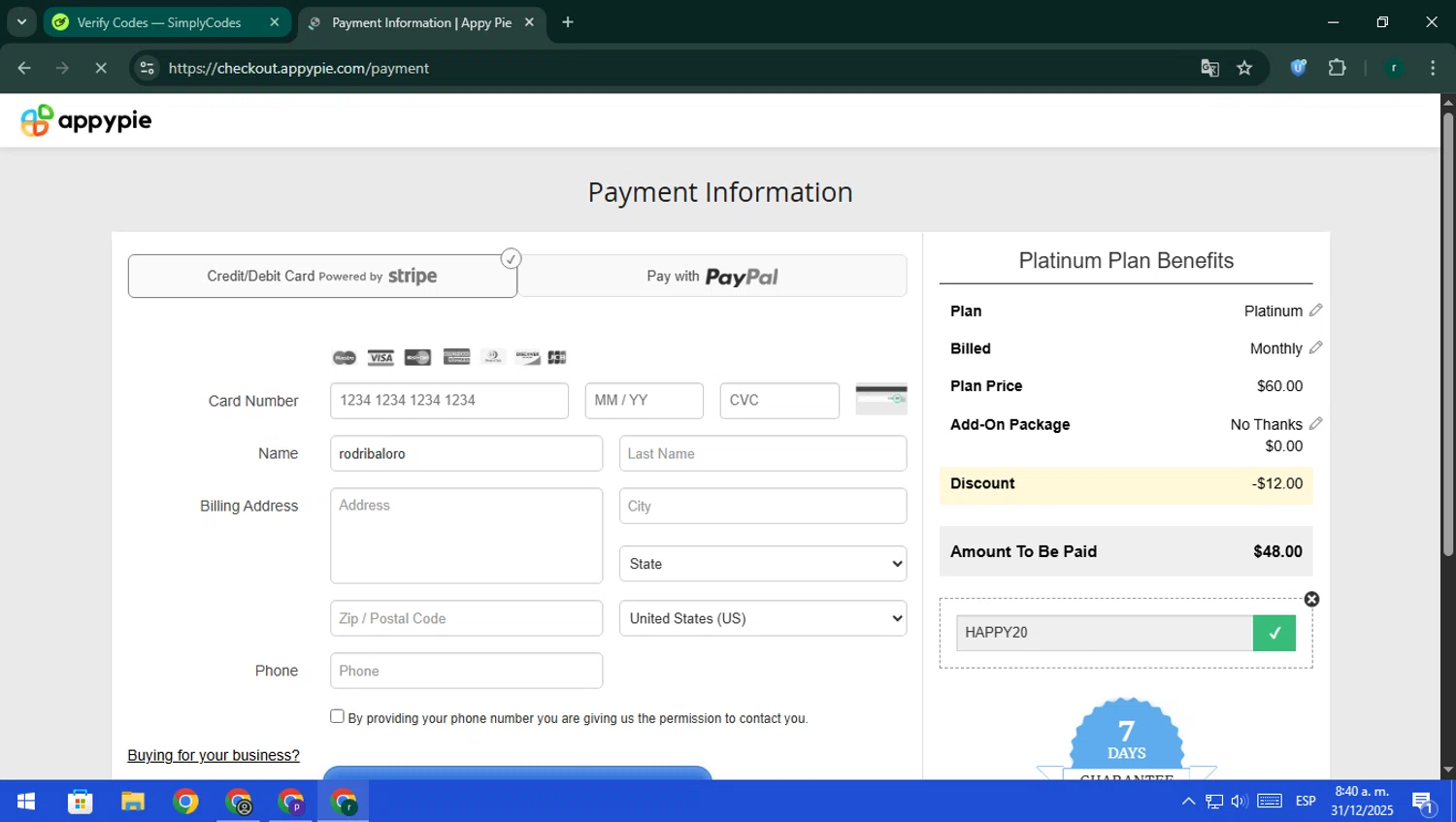Select Credit/Debit Card Stripe payment option
Viewport: 1456px width, 822px height.
(322, 277)
